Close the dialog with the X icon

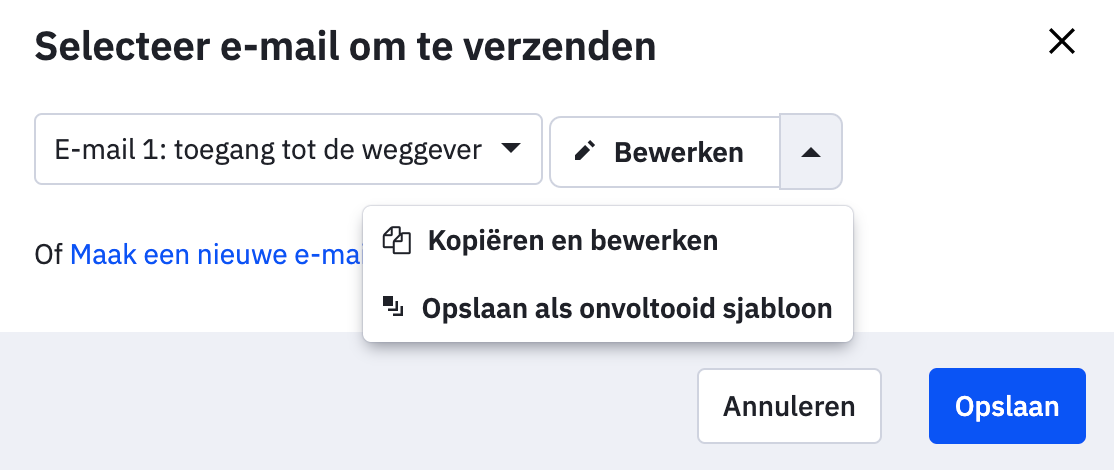coord(1060,42)
